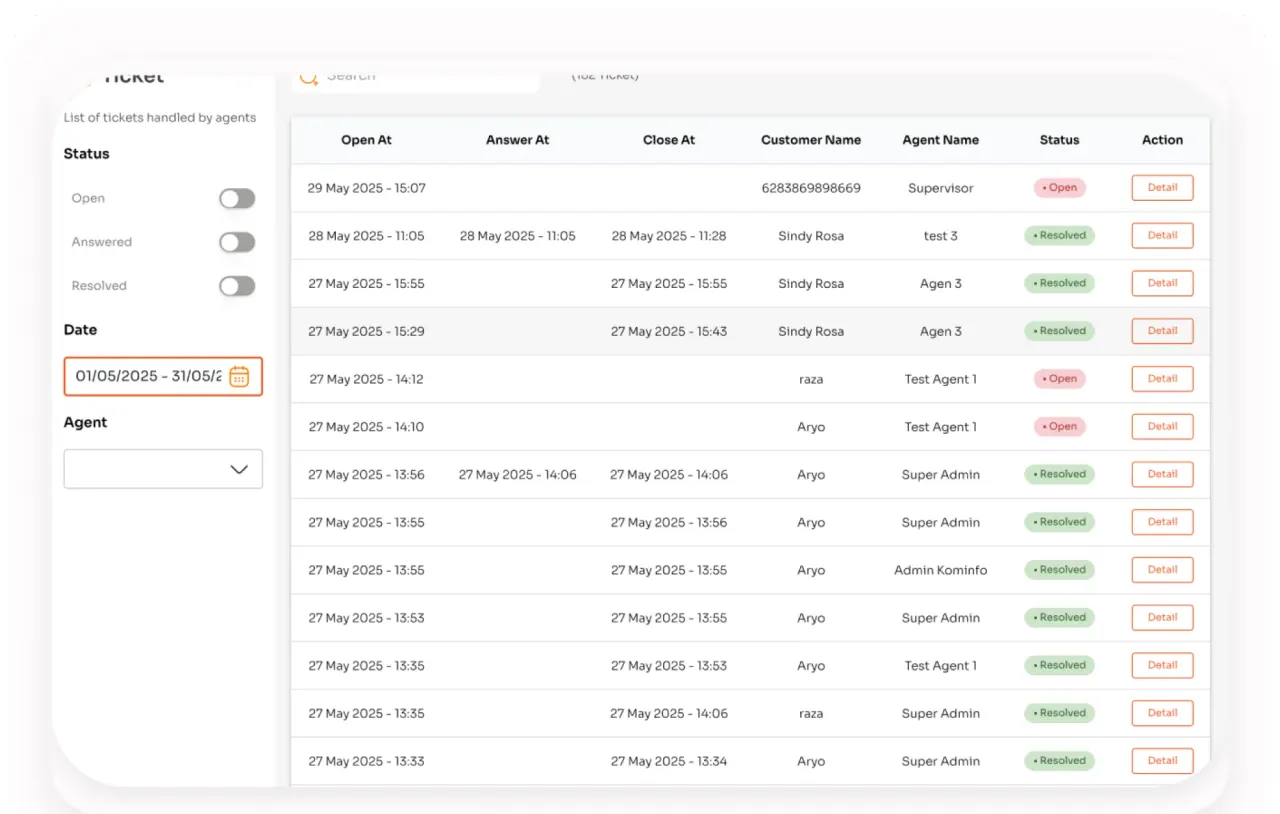Click the answer time 27 May 2025 - 14:06

click(x=517, y=475)
